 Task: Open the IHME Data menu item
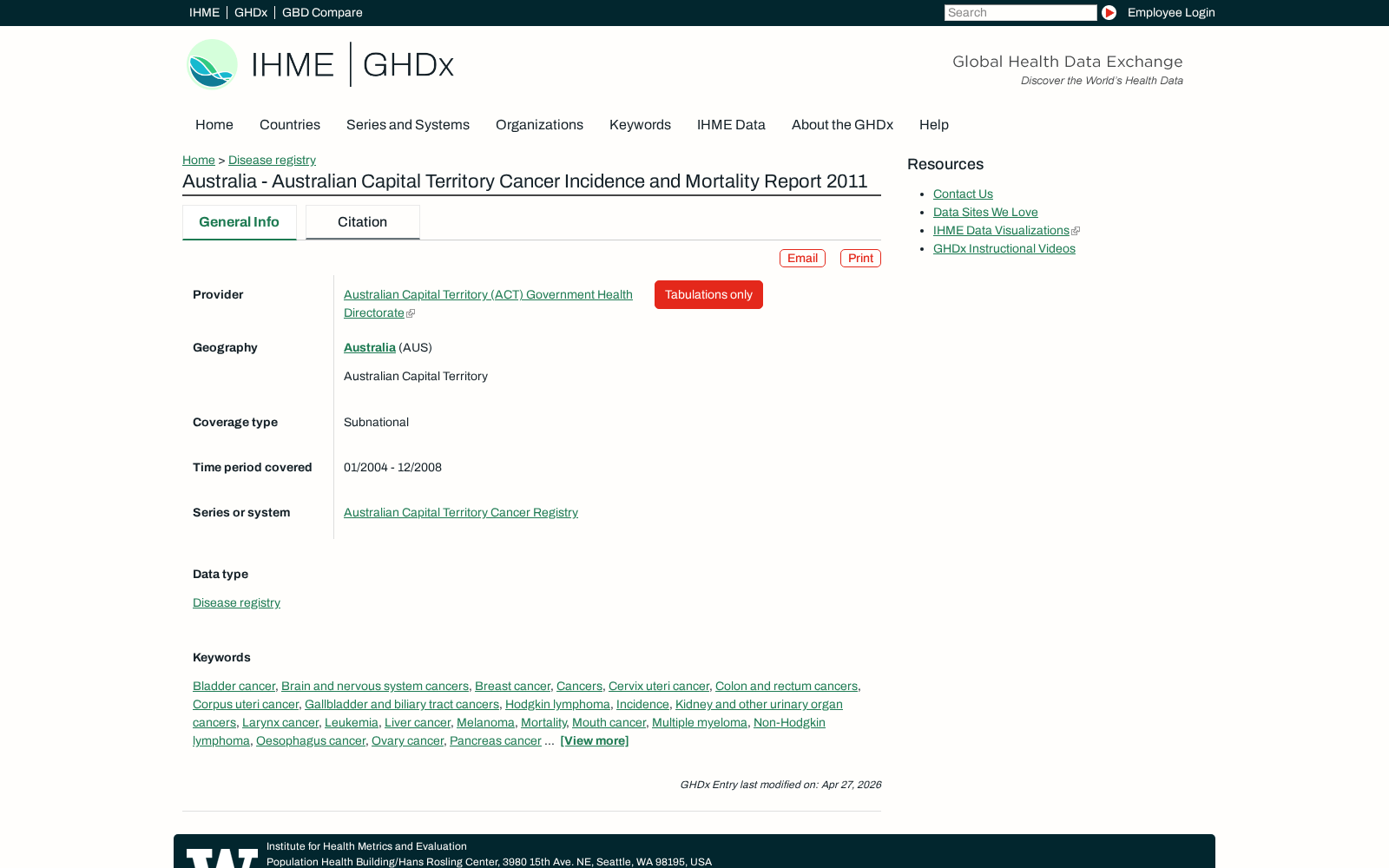tap(731, 125)
